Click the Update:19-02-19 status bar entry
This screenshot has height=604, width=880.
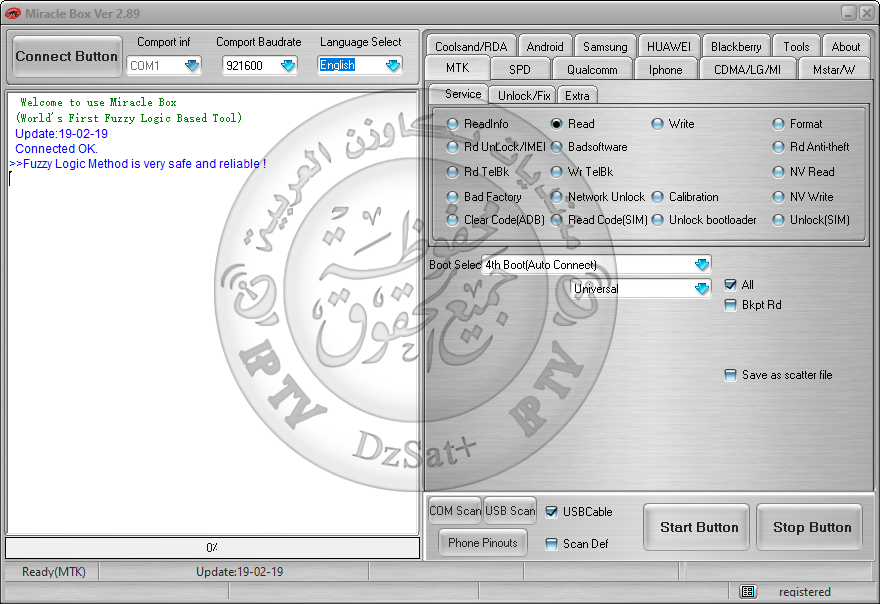click(x=240, y=572)
